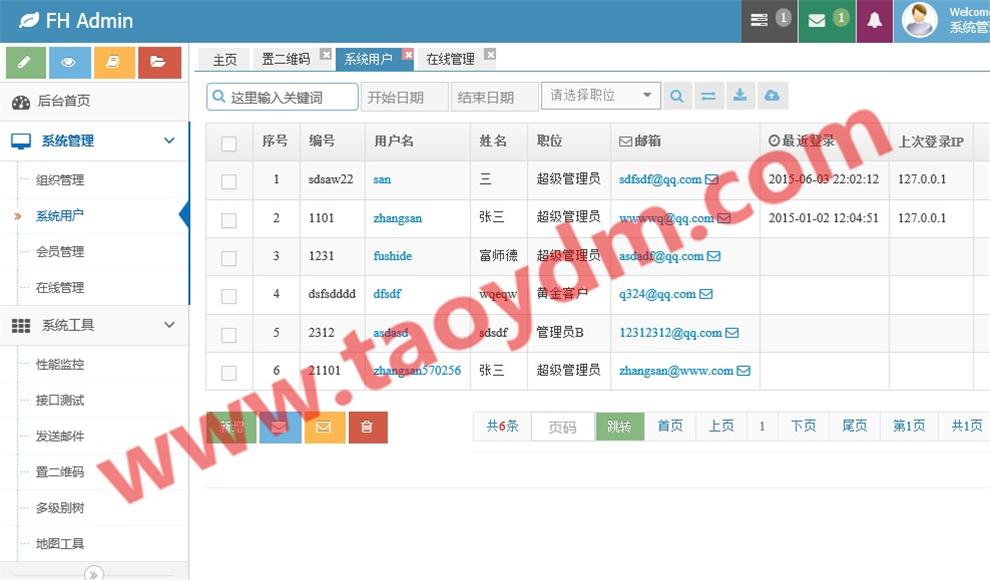Click the user avatar in header
990x580 pixels.
click(x=919, y=20)
